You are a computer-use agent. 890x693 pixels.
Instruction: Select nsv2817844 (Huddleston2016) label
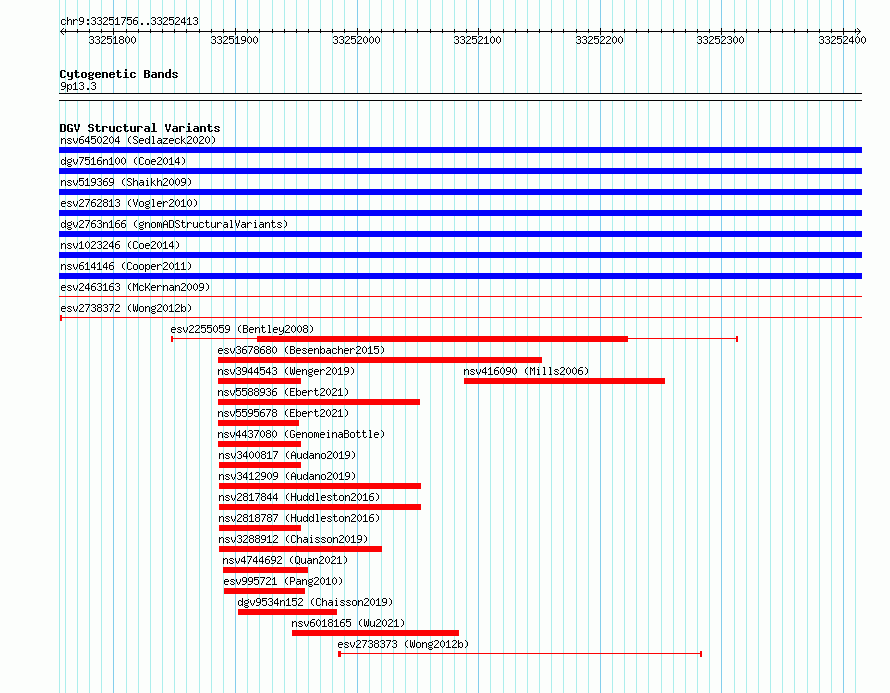(299, 497)
